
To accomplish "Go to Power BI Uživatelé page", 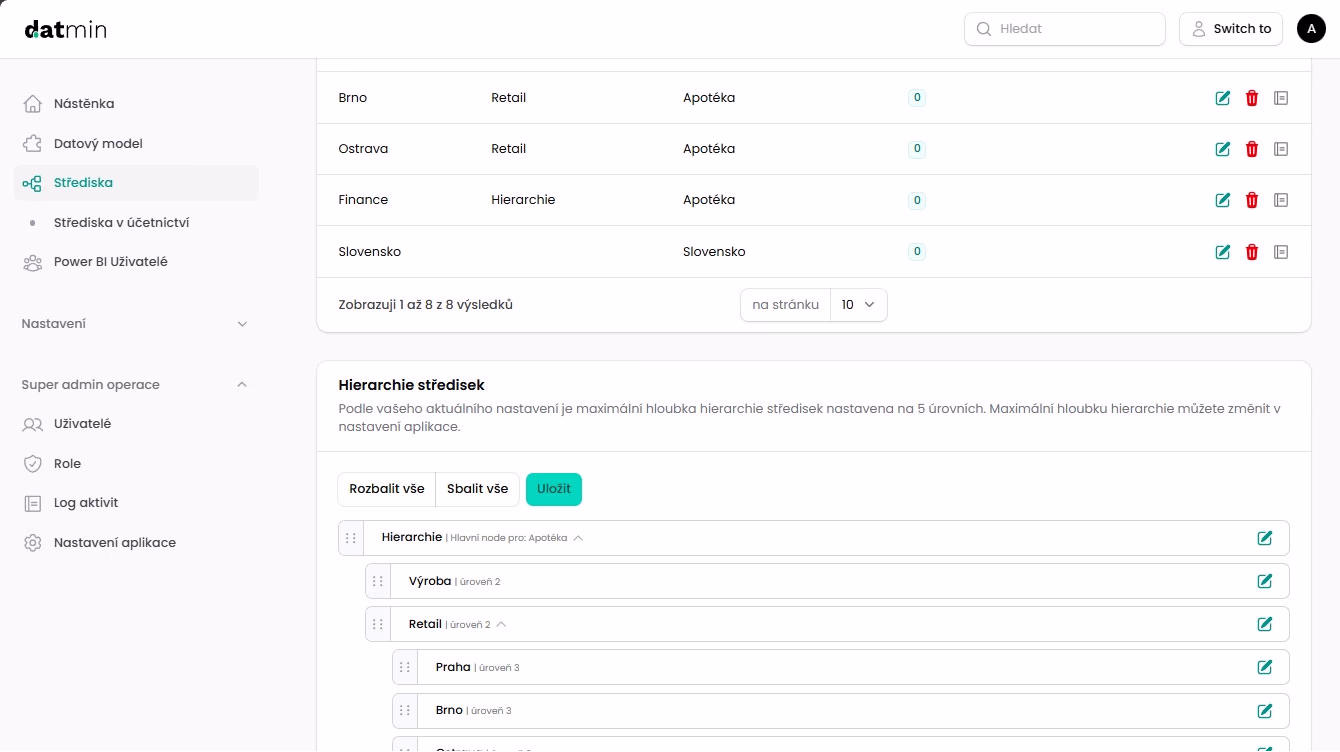I will (x=110, y=262).
